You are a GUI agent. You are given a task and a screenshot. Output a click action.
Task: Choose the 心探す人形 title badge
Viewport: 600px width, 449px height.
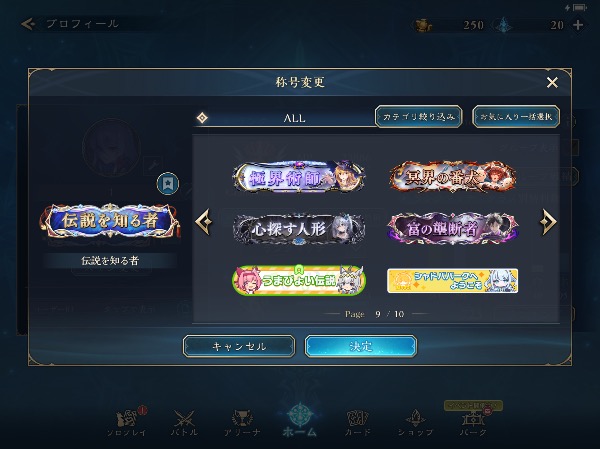point(299,229)
